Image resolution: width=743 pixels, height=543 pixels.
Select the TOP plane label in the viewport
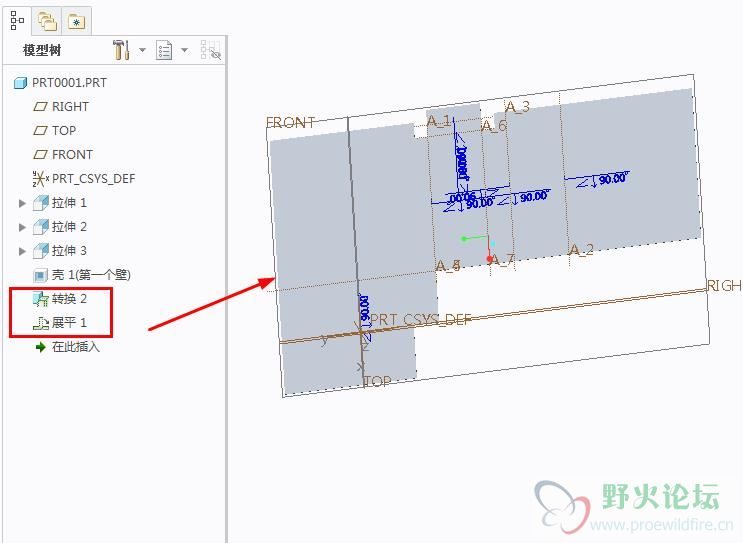377,381
